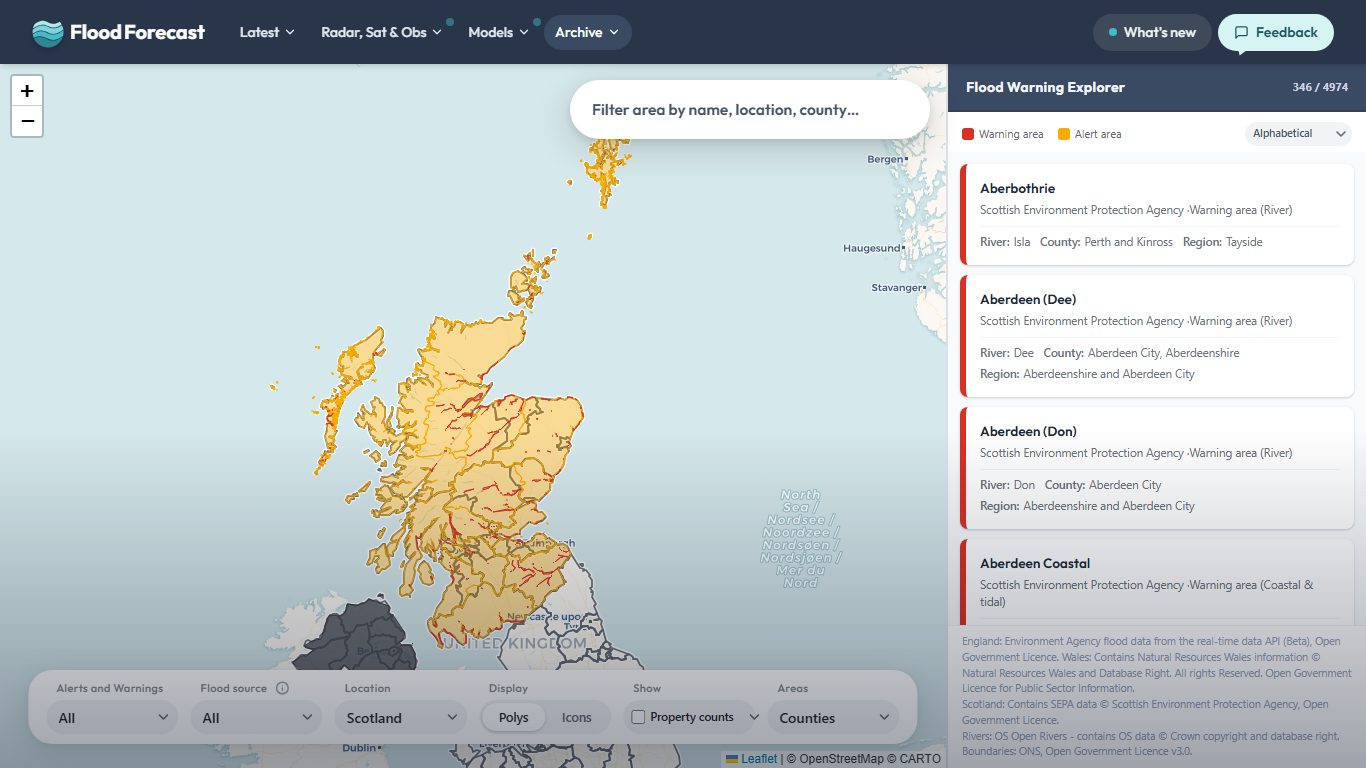This screenshot has height=768, width=1366.
Task: Open the Archive menu
Action: click(x=587, y=32)
